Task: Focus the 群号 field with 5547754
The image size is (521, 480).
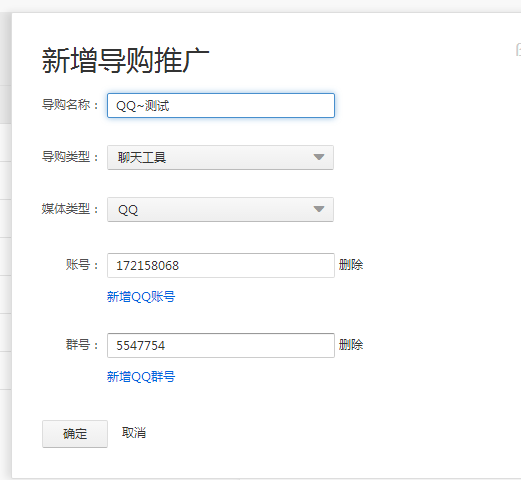Action: tap(221, 345)
